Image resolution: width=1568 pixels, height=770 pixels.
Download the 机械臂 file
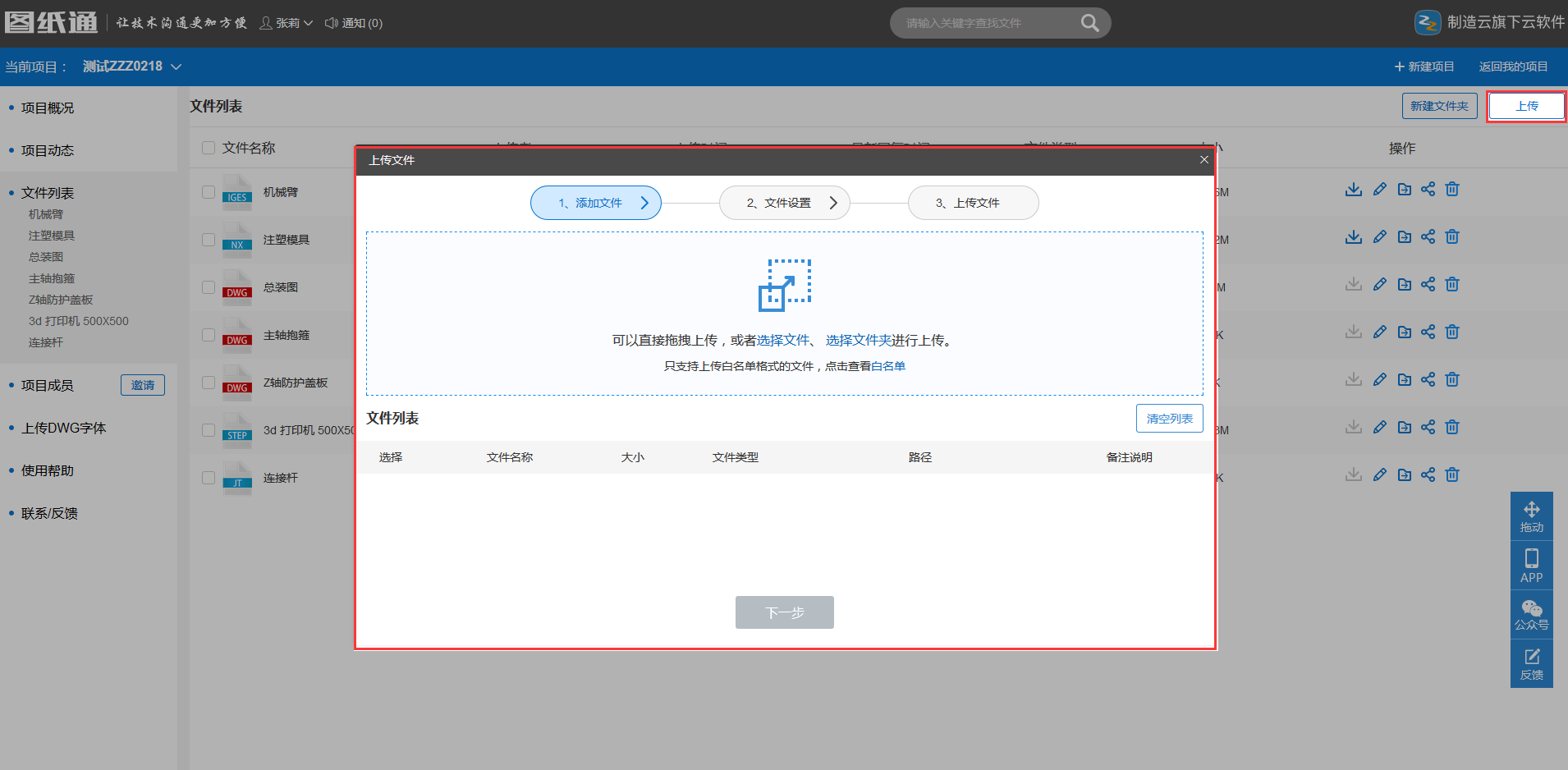tap(1354, 190)
